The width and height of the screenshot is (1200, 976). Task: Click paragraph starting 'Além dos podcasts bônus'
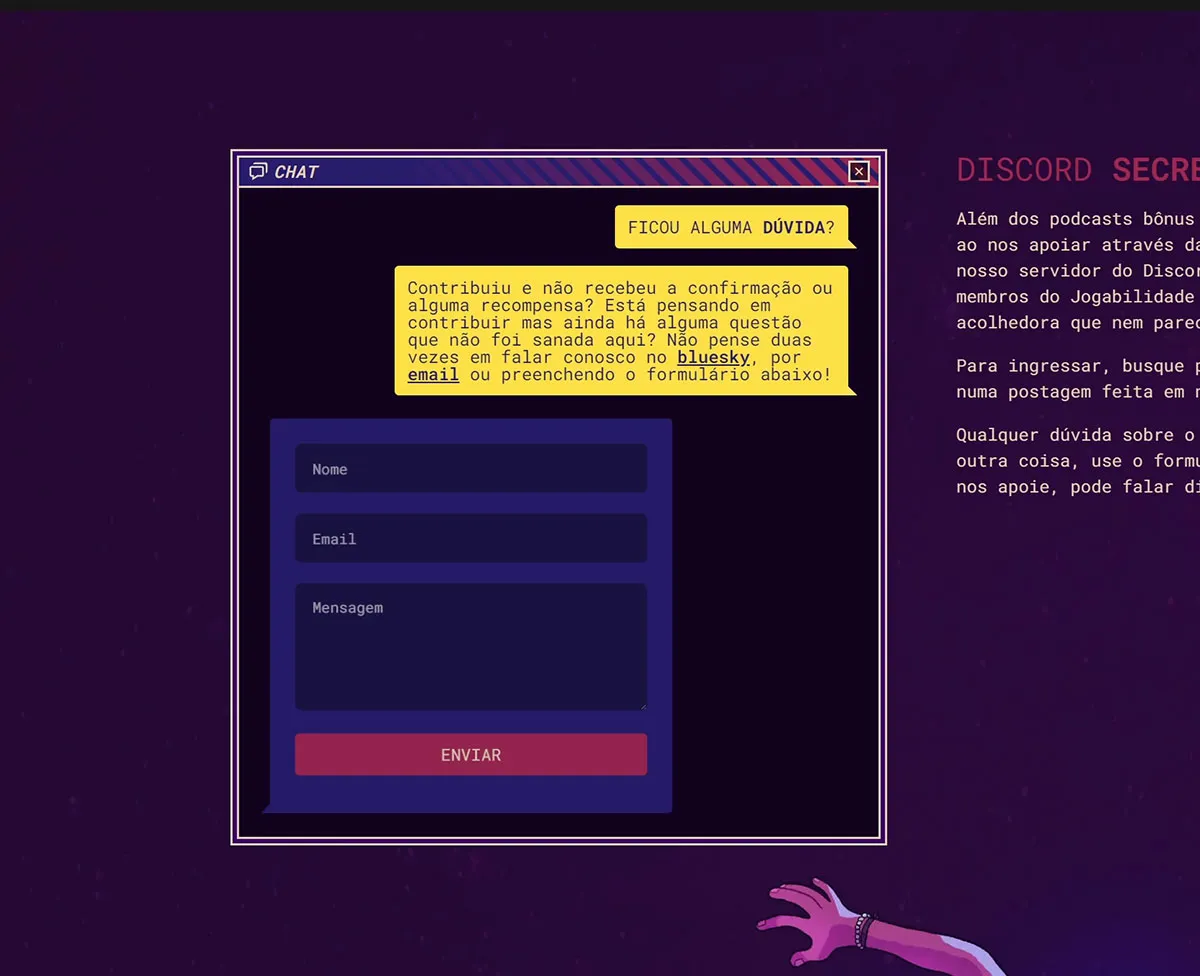click(1078, 270)
